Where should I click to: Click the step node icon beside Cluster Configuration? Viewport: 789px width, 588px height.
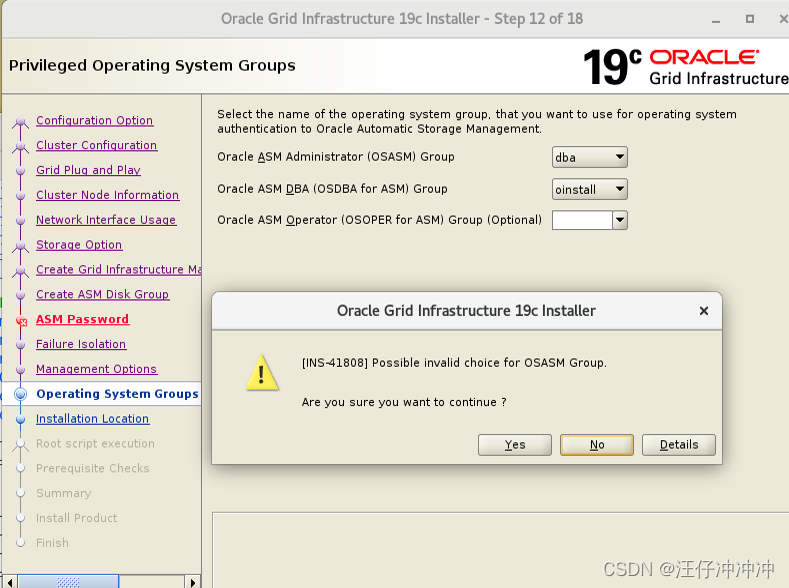(21, 146)
